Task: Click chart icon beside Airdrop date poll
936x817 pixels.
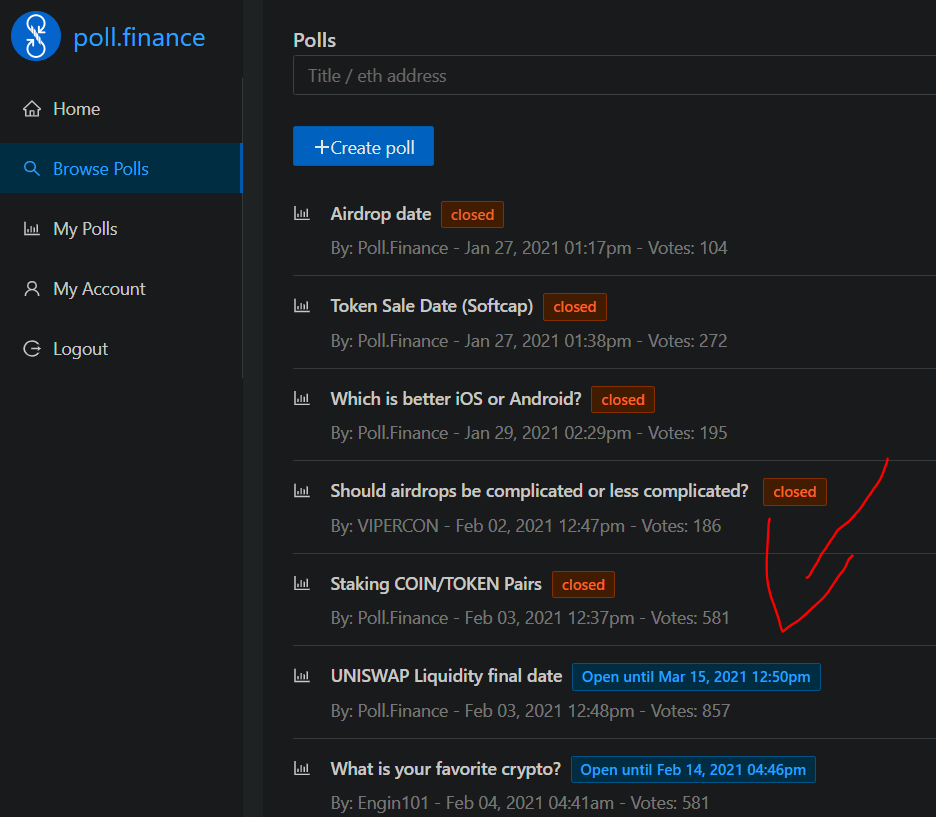Action: click(x=301, y=213)
